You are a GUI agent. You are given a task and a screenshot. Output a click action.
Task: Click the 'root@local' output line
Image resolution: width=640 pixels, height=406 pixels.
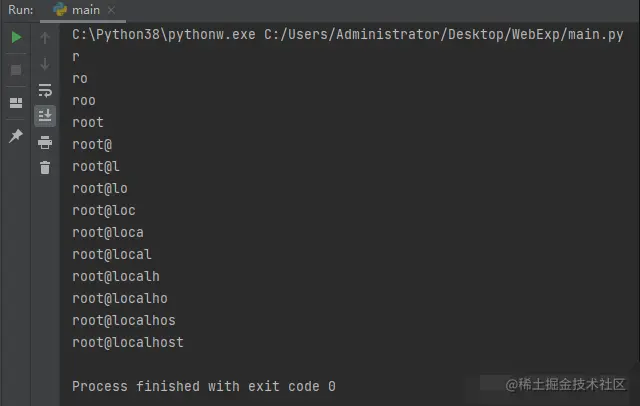(112, 254)
